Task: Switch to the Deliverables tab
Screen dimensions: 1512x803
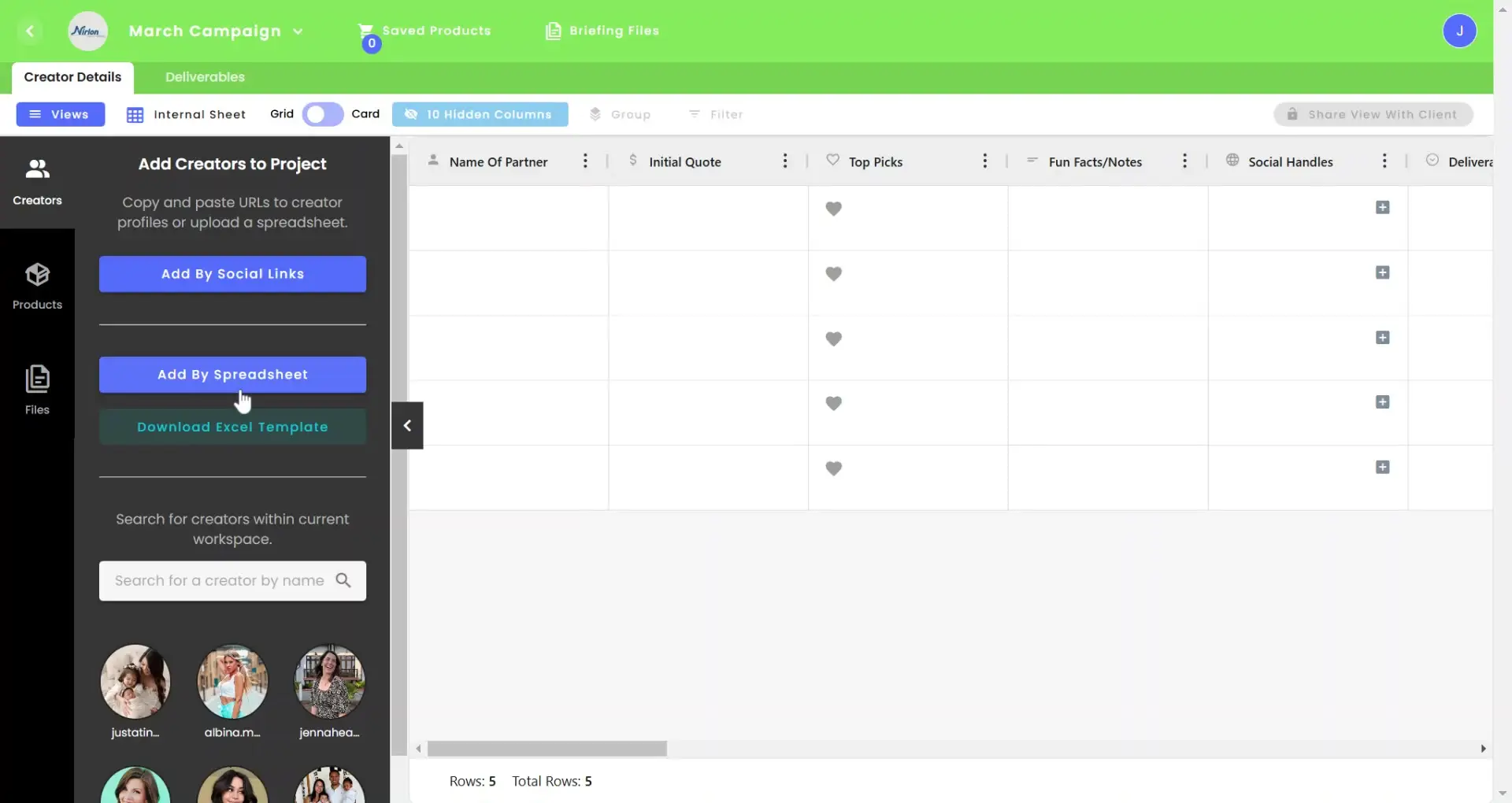Action: coord(204,76)
